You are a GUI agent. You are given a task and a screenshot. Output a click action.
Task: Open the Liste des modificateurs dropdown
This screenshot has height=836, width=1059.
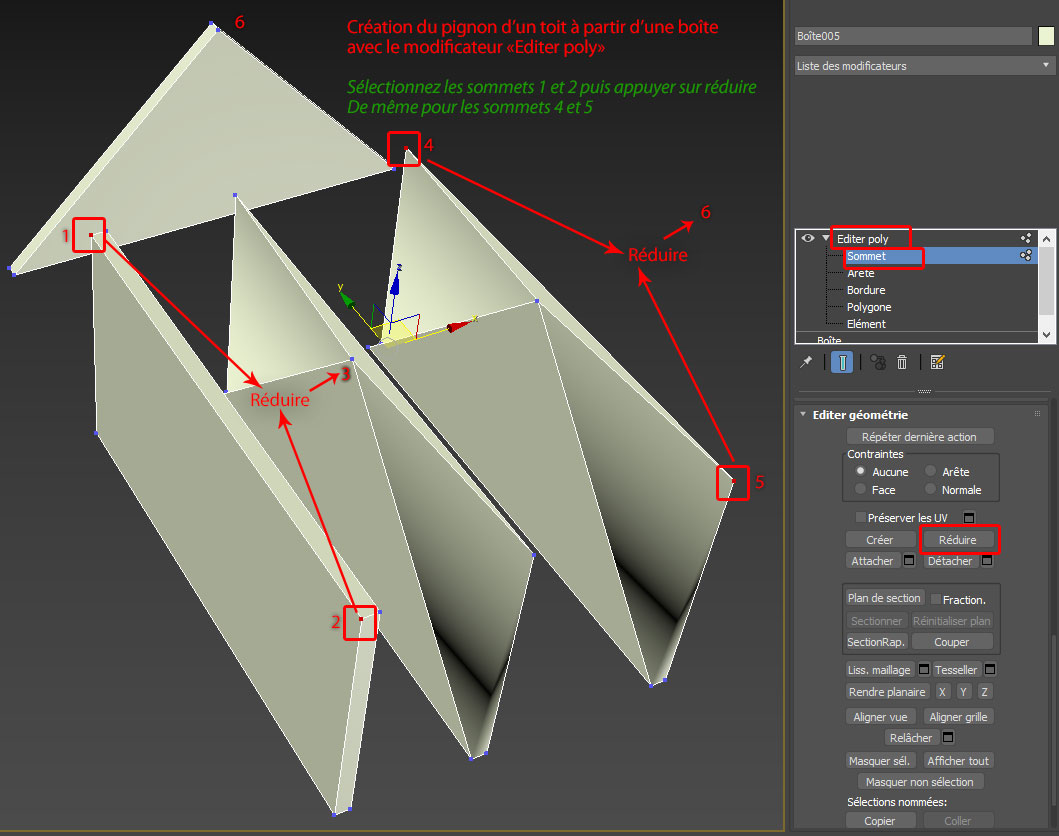pyautogui.click(x=924, y=66)
